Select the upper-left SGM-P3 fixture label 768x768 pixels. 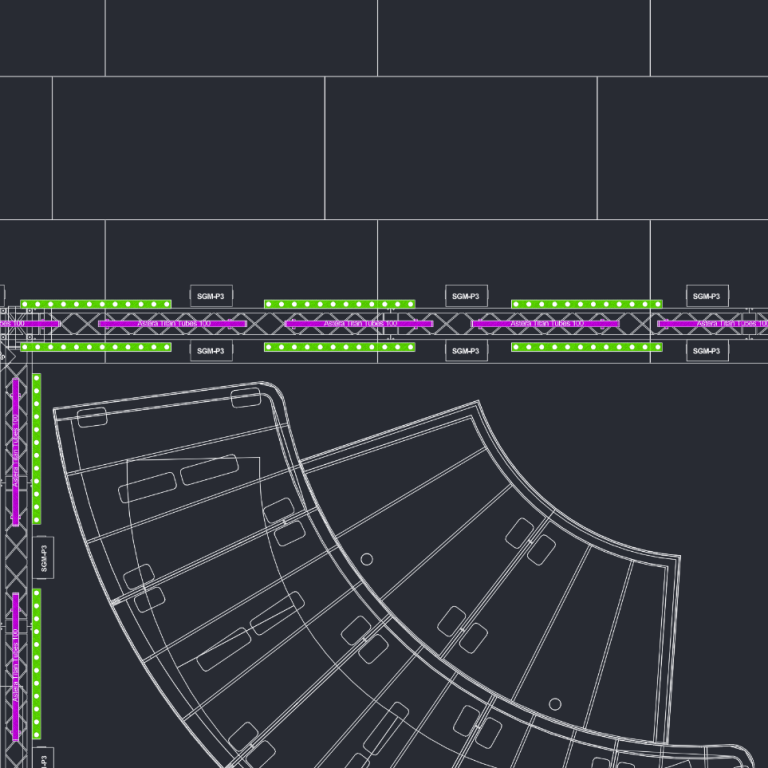pyautogui.click(x=211, y=296)
